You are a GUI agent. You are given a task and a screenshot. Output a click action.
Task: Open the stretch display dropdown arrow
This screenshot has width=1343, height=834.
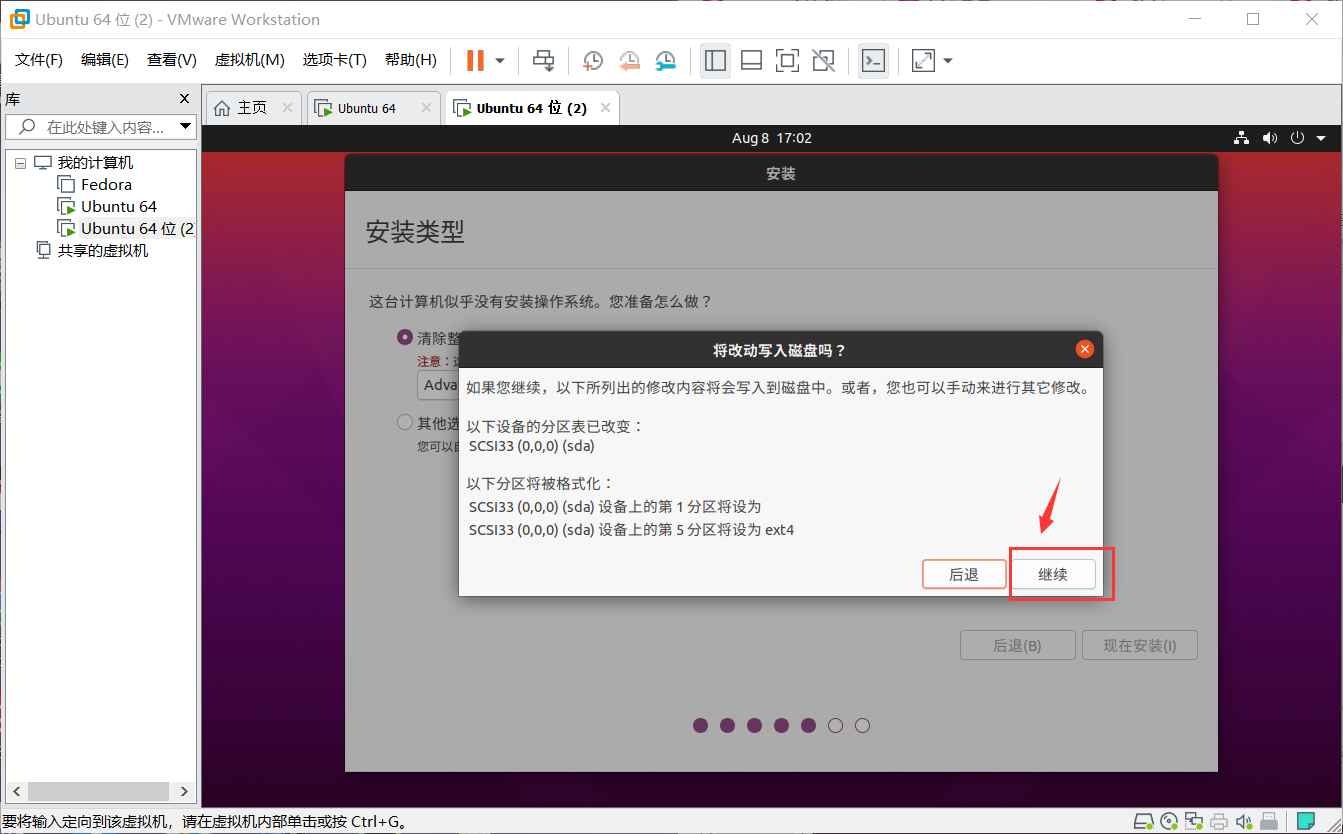point(948,61)
